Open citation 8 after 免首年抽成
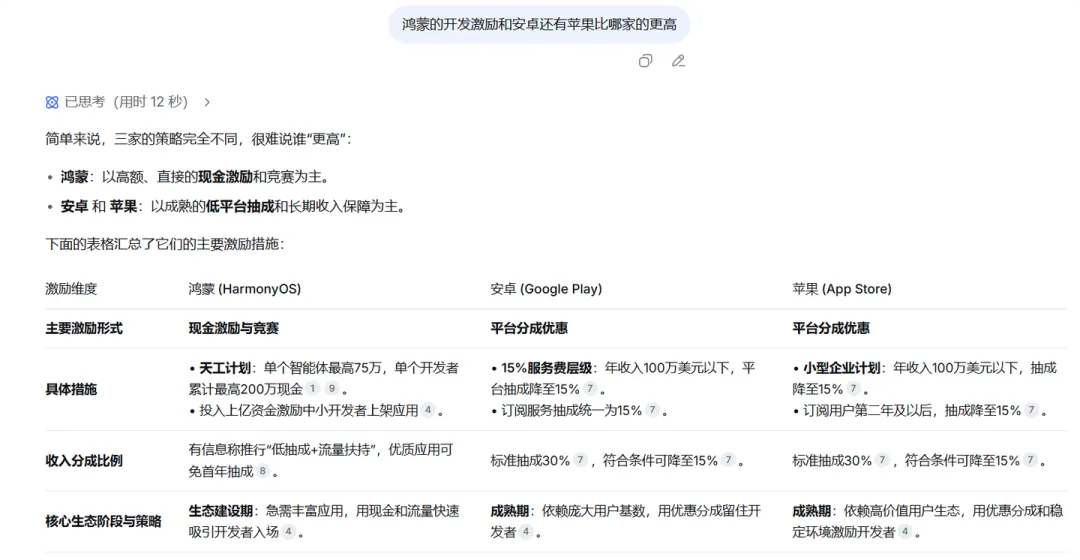Image resolution: width=1080 pixels, height=560 pixels. click(262, 471)
